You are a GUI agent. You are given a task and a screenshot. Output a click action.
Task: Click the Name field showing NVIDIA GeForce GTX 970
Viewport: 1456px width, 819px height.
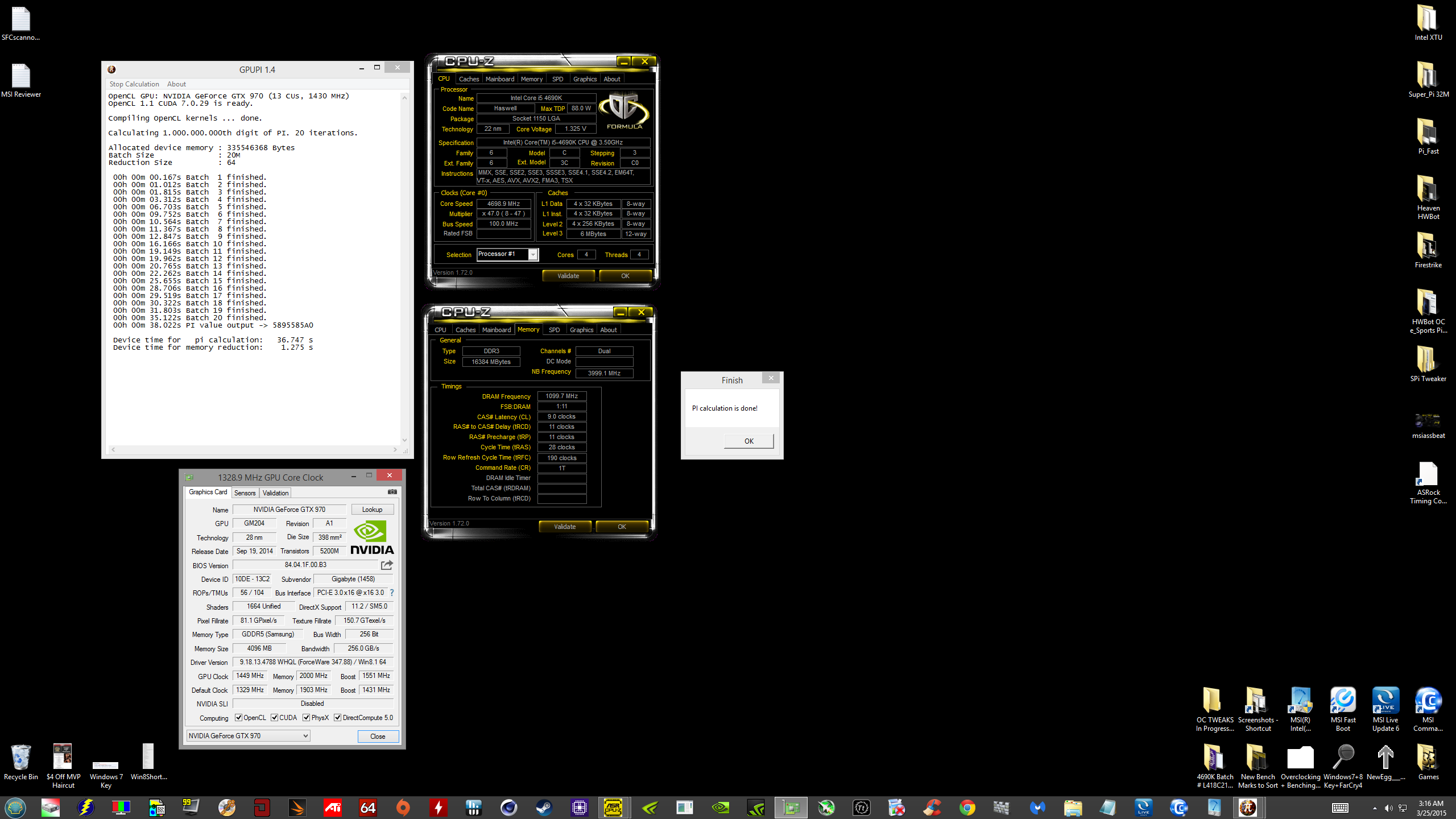289,509
